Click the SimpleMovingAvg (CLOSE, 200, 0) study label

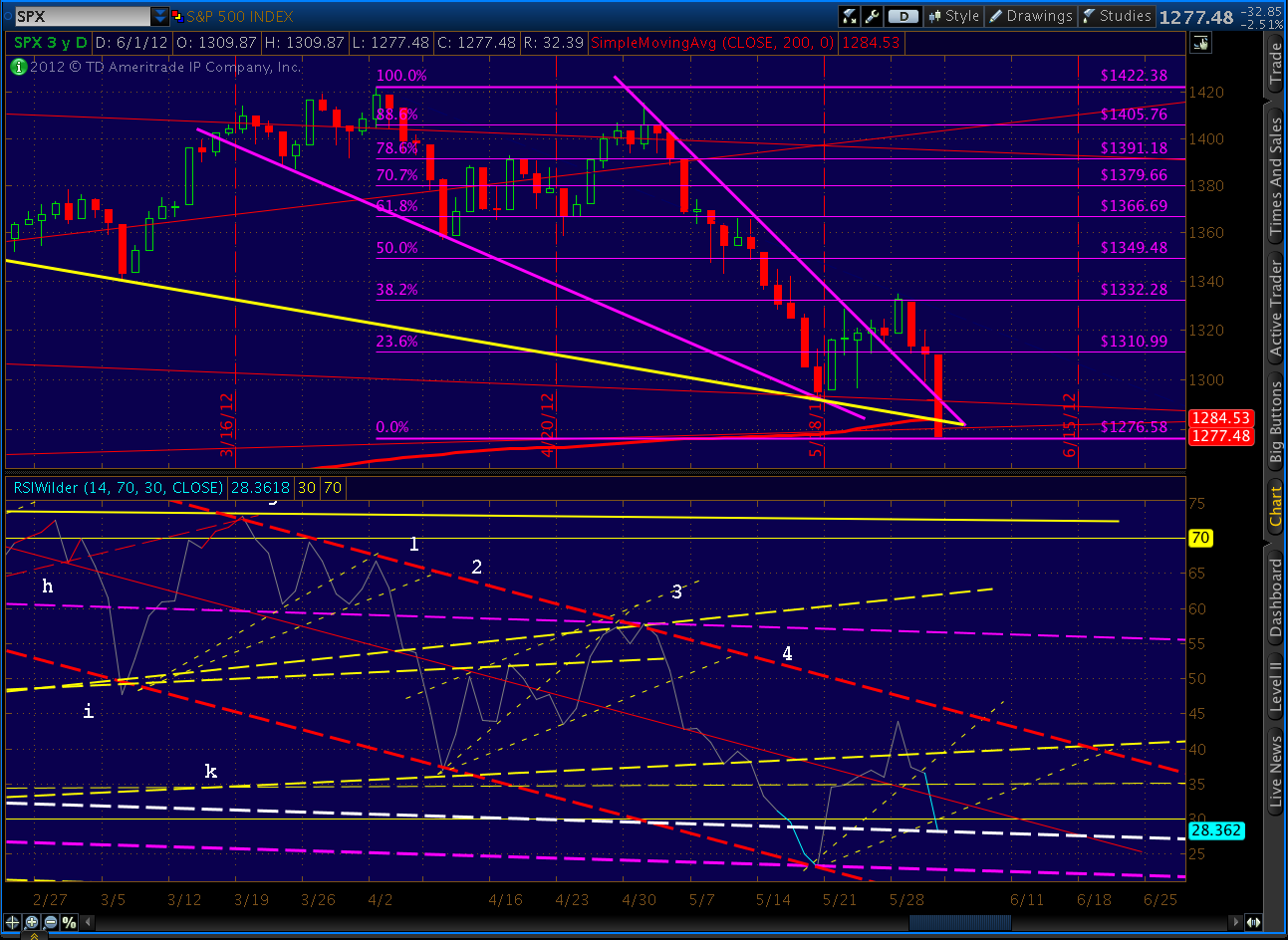714,43
